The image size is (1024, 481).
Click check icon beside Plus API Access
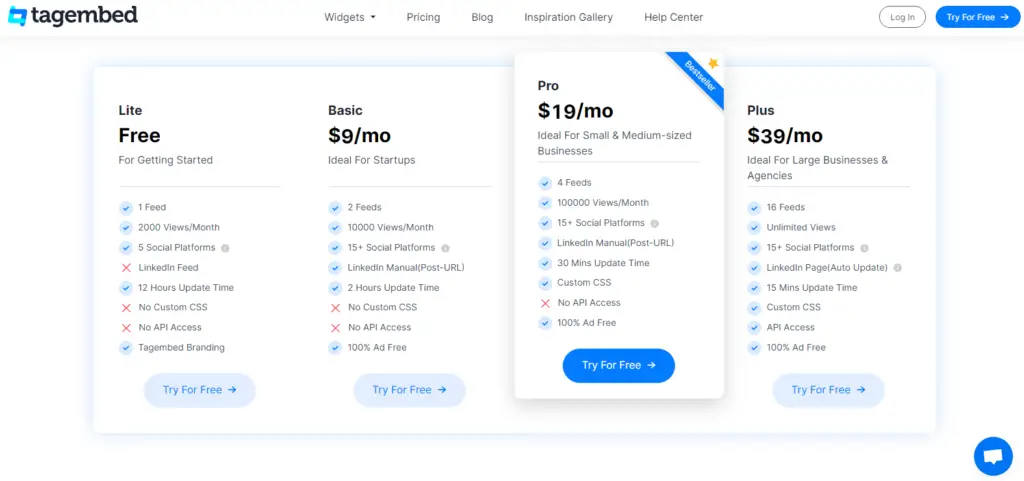click(x=755, y=328)
